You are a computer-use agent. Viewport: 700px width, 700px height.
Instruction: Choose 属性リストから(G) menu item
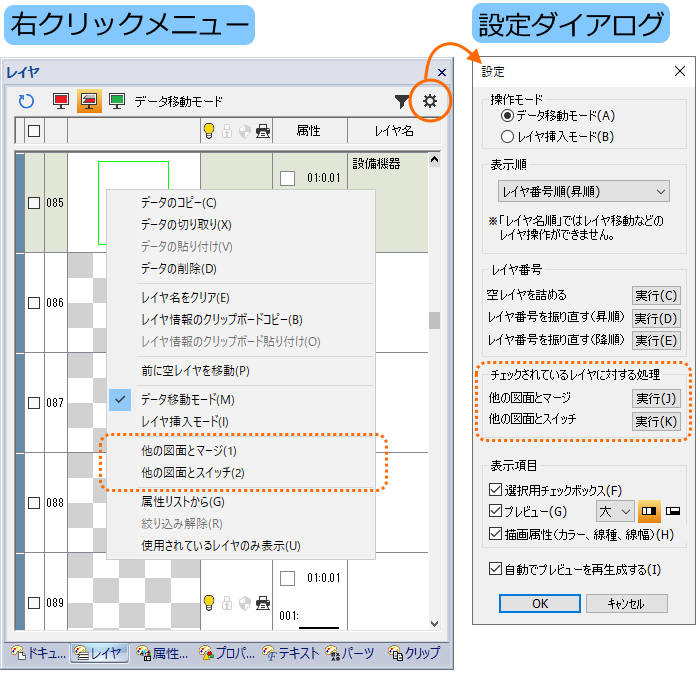(x=241, y=502)
